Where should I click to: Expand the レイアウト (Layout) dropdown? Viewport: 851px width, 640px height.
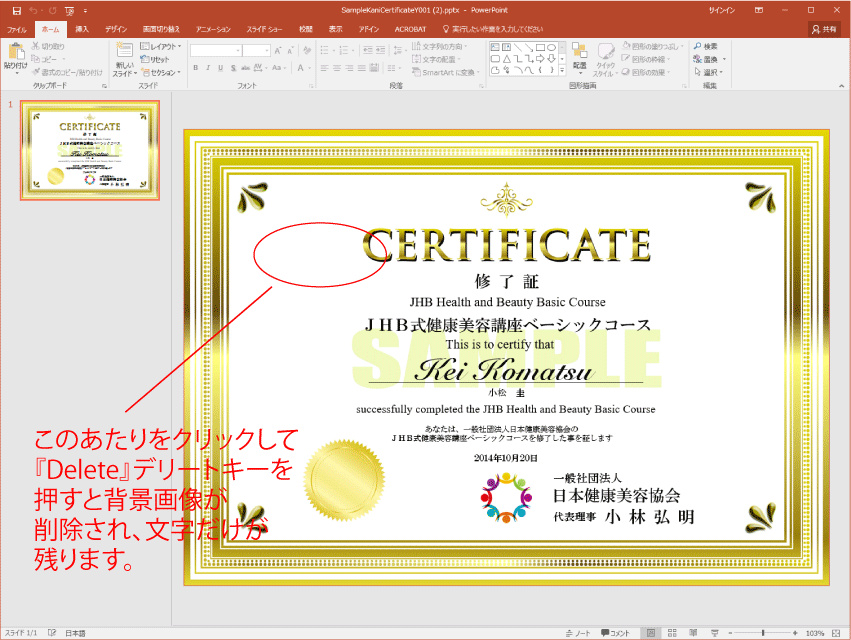(x=161, y=46)
